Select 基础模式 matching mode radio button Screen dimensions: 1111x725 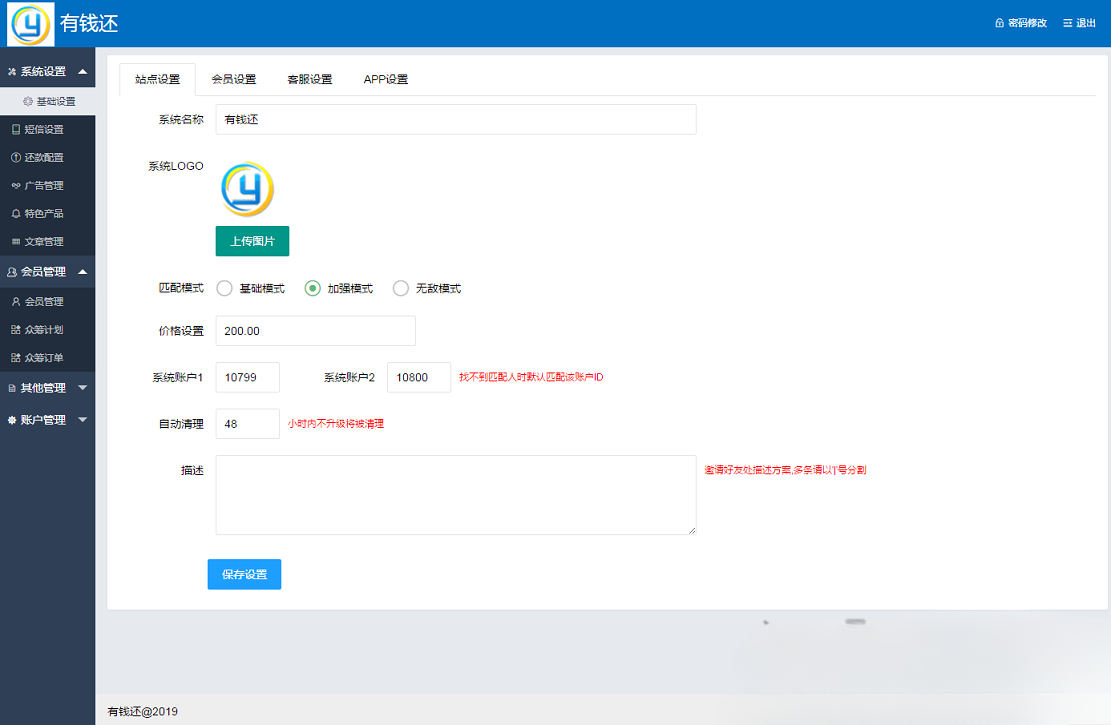[224, 288]
